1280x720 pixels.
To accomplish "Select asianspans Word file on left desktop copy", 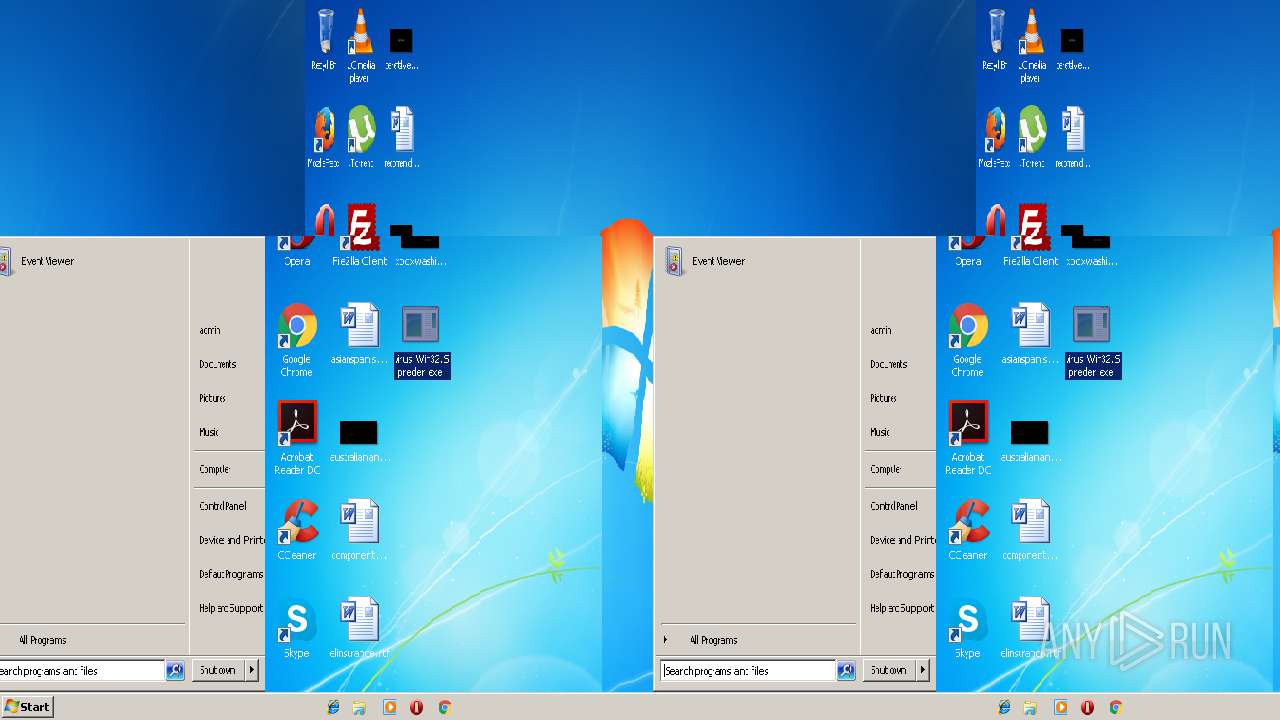I will 359,334.
